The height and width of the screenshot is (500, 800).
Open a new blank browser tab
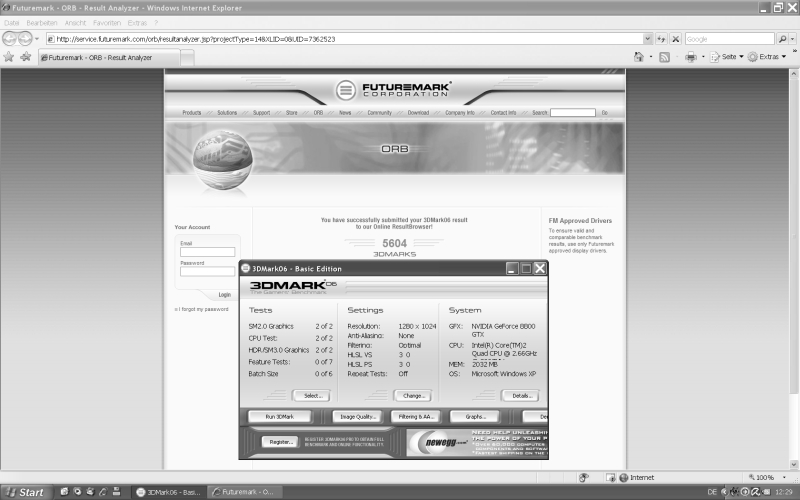click(x=187, y=58)
